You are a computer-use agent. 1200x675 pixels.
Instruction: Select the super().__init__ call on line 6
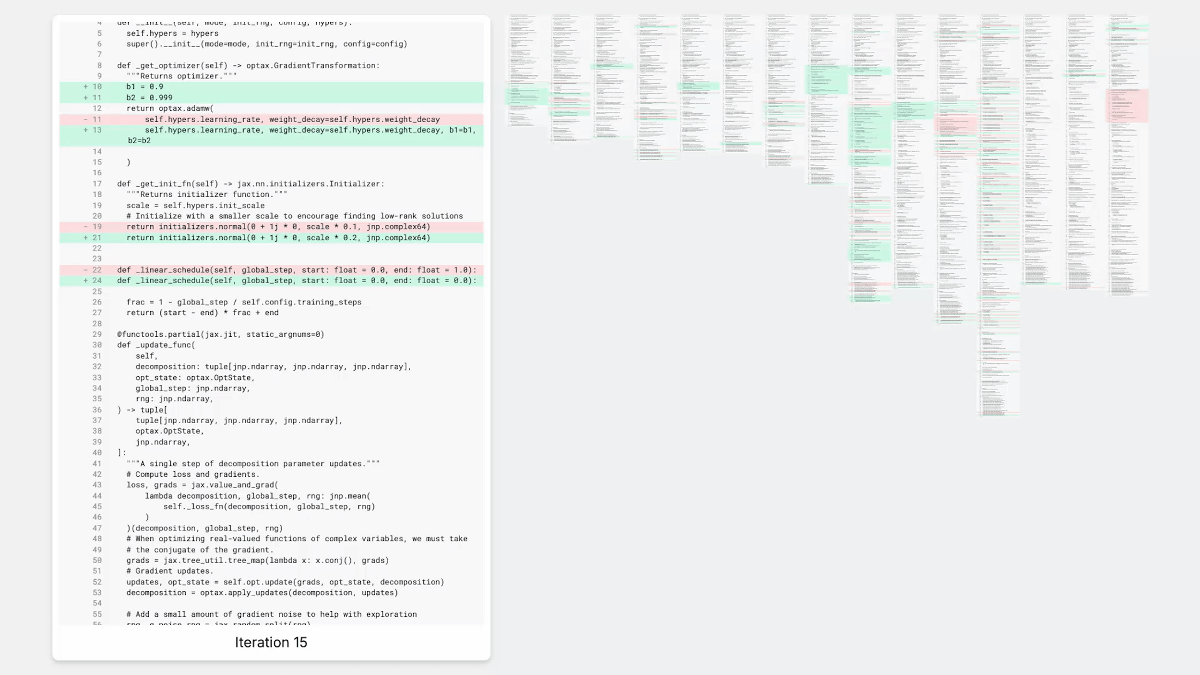coord(266,44)
